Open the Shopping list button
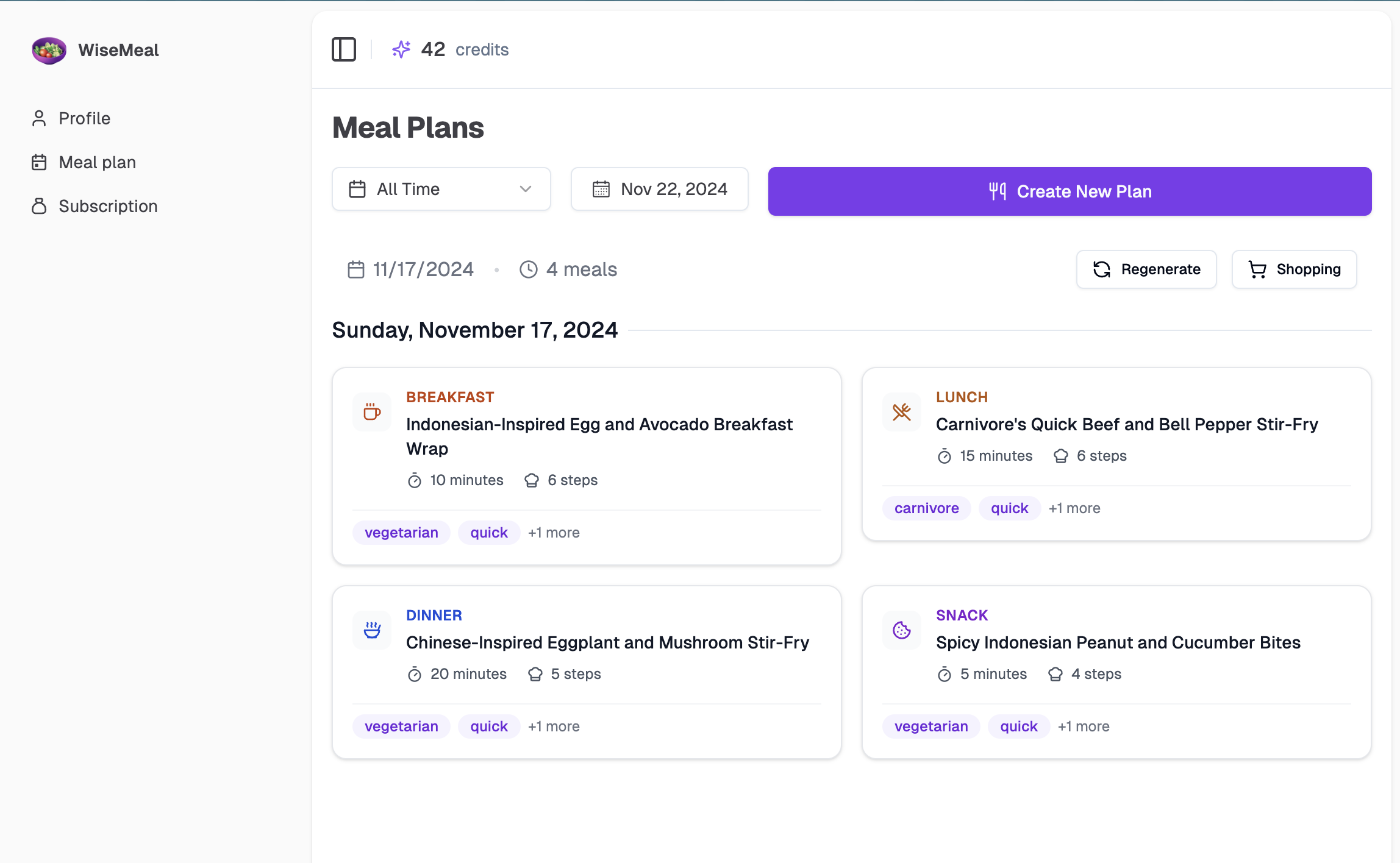1400x863 pixels. coord(1295,269)
